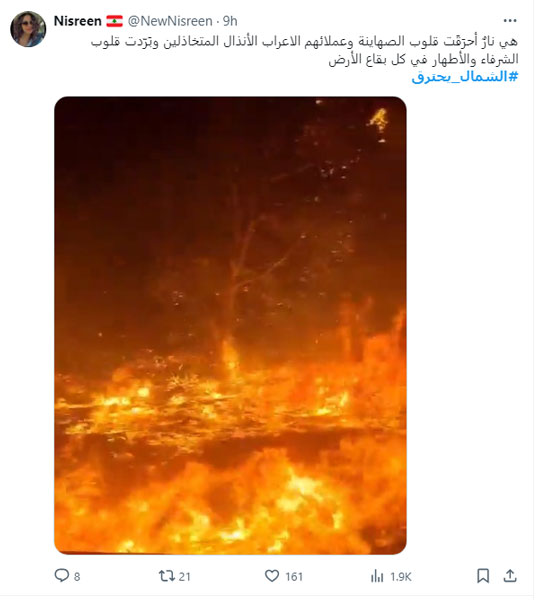Screen dimensions: 539x600
Task: Click Nisreen's profile picture
Action: click(28, 29)
